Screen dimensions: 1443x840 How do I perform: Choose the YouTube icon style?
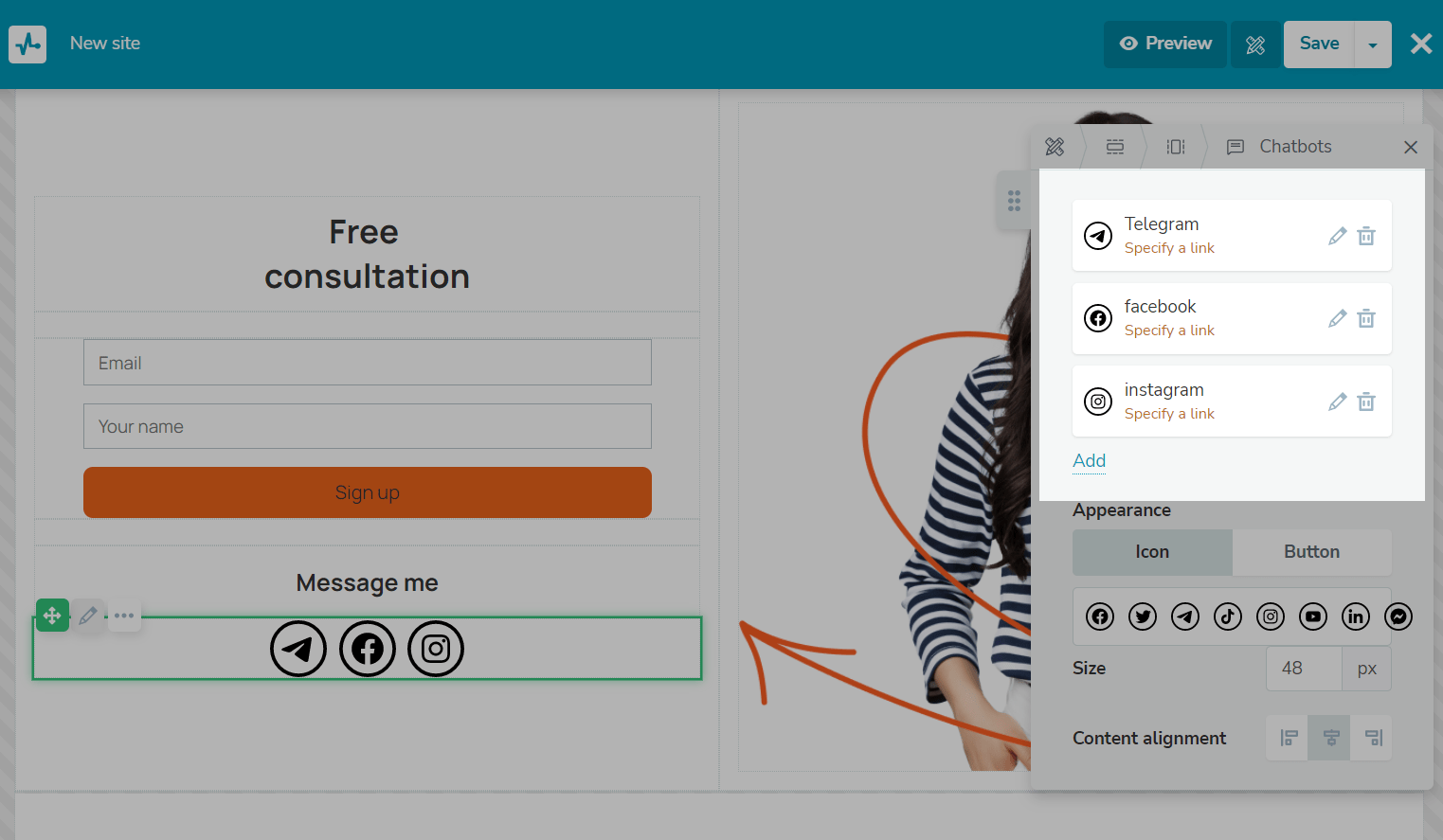click(1313, 617)
